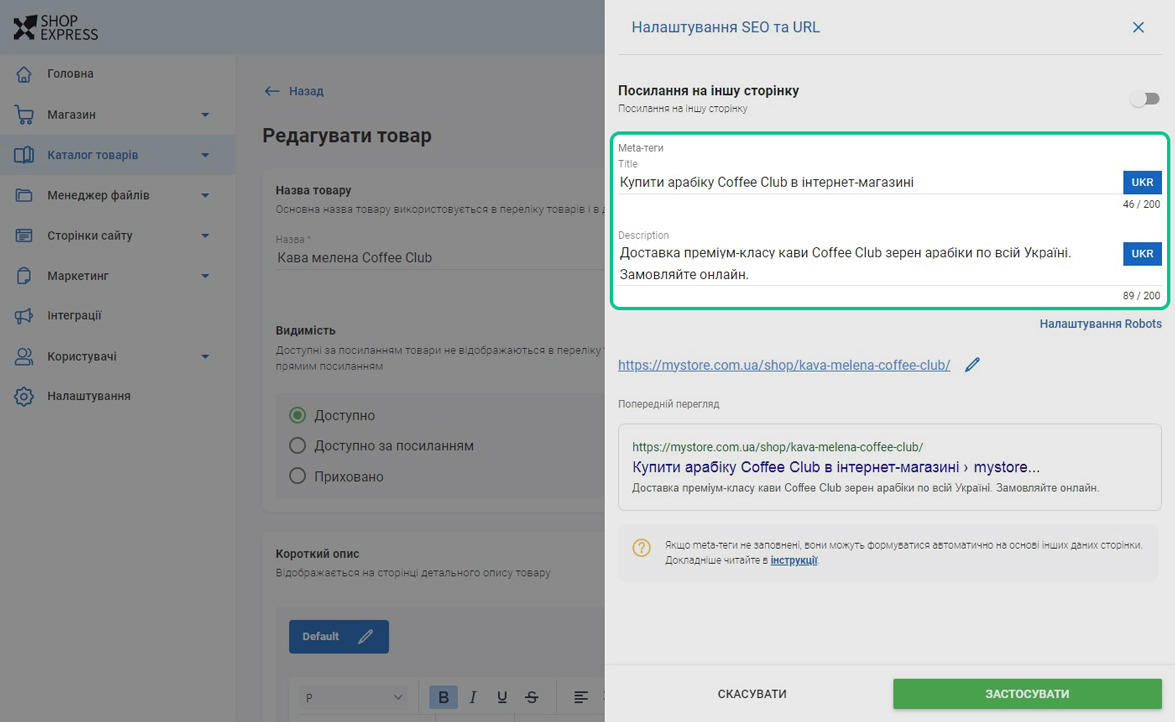
Task: Toggle strikethrough formatting in editor
Action: click(531, 697)
